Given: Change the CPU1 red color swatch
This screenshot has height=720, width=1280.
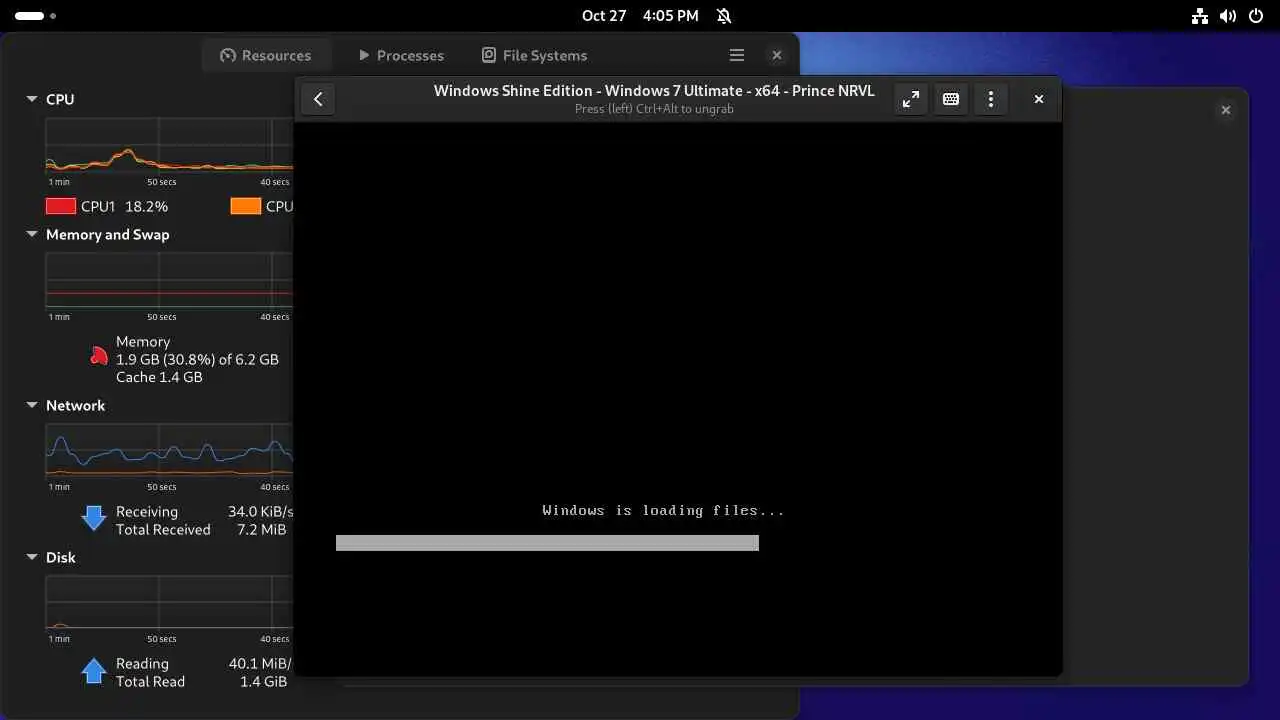Looking at the screenshot, I should [x=61, y=206].
